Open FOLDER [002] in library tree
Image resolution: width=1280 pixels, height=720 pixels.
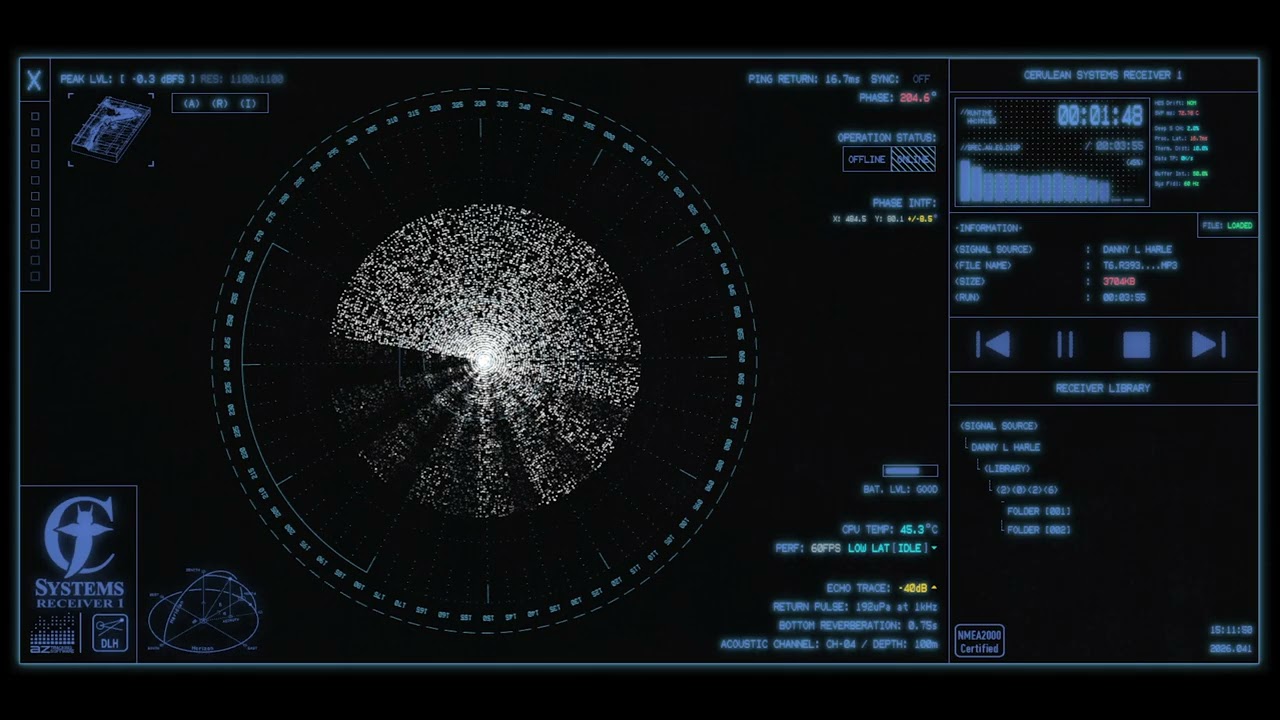click(1038, 530)
